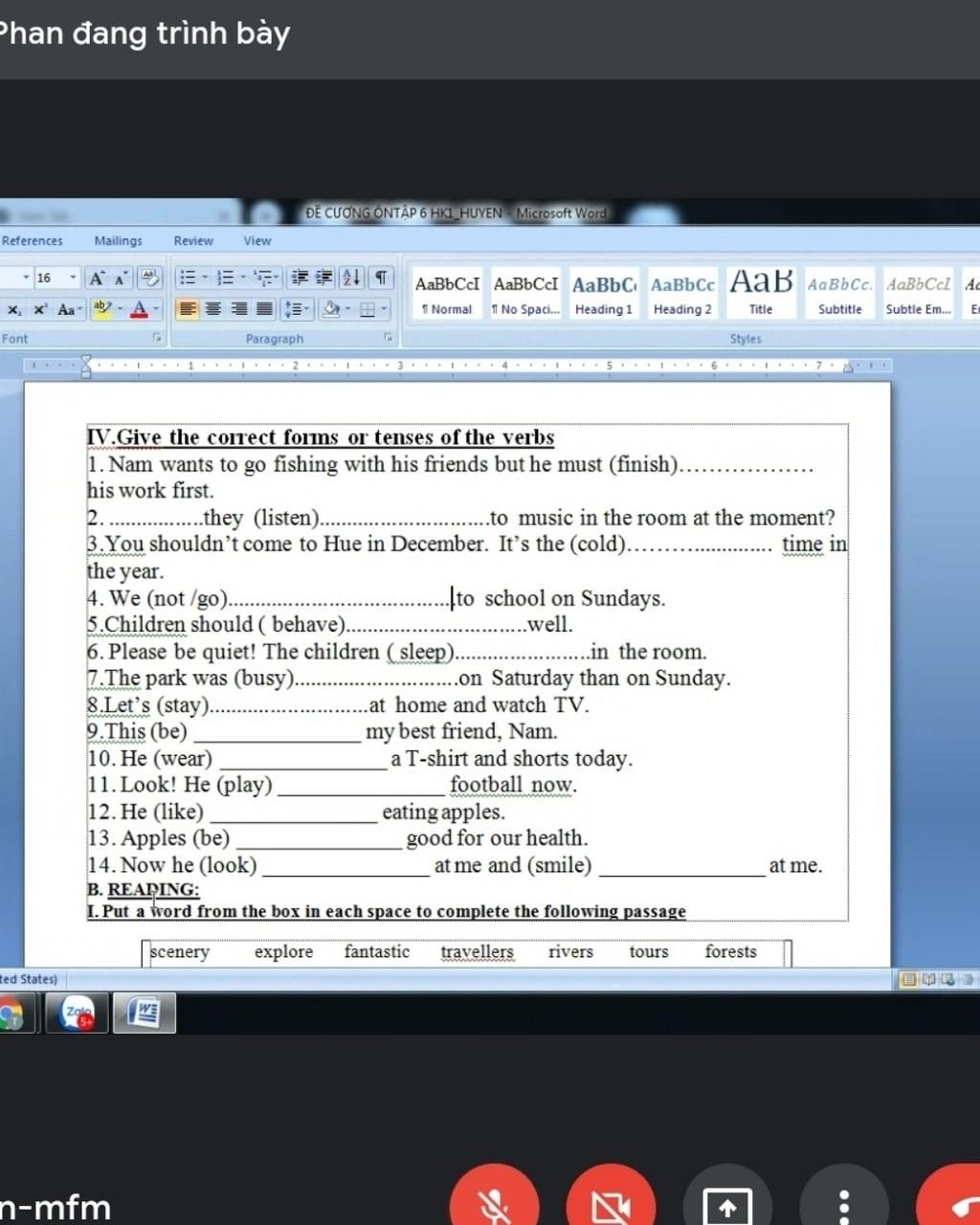Click the heading "B. READING:"

144,890
